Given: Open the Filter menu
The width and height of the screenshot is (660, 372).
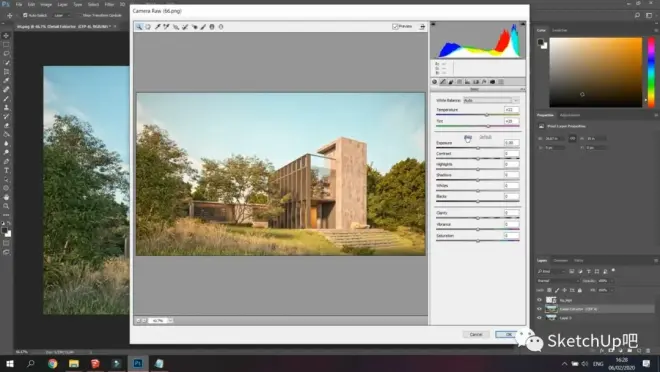Looking at the screenshot, I should pyautogui.click(x=109, y=4).
